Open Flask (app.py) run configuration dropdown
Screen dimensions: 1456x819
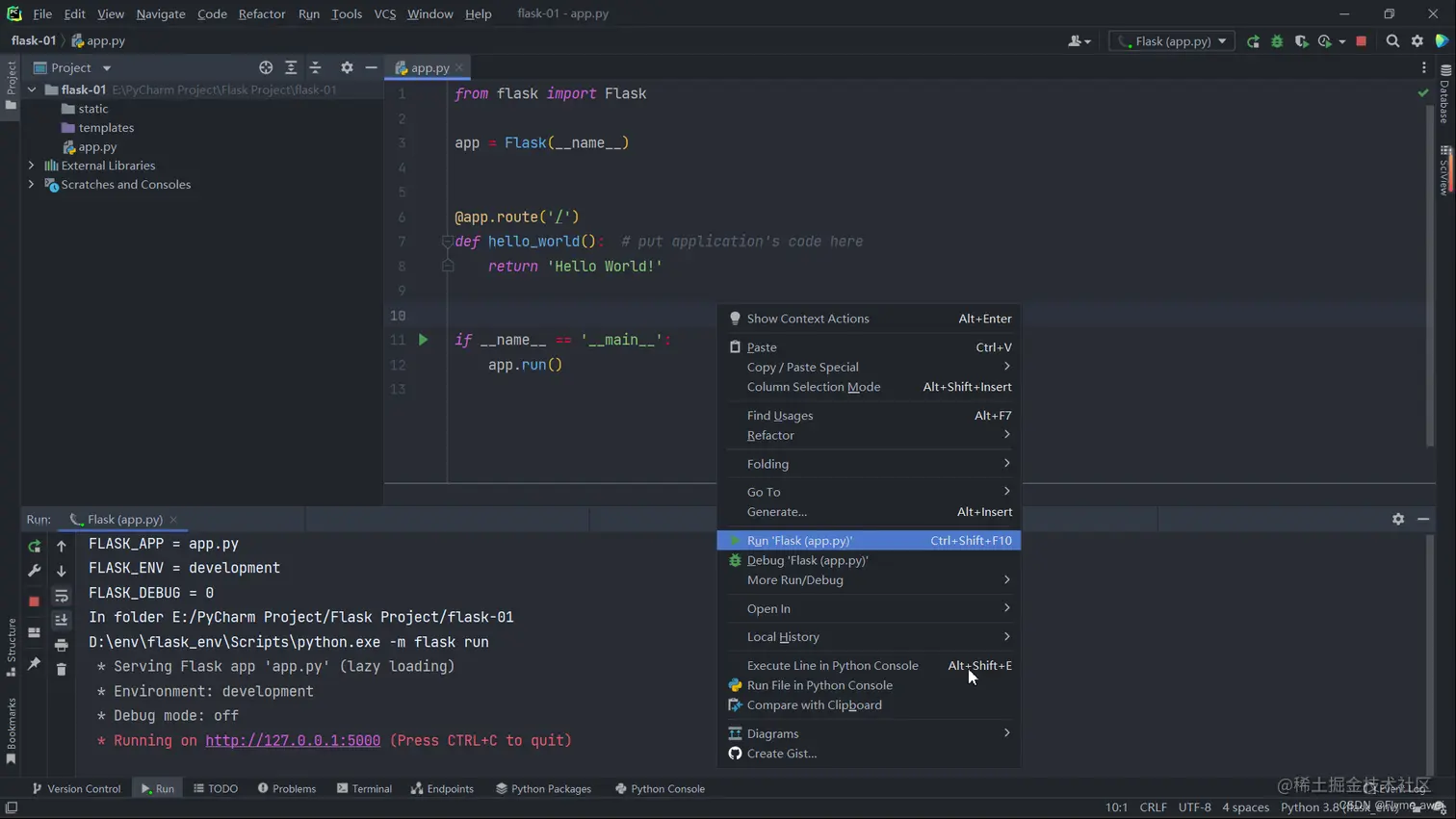(1172, 41)
